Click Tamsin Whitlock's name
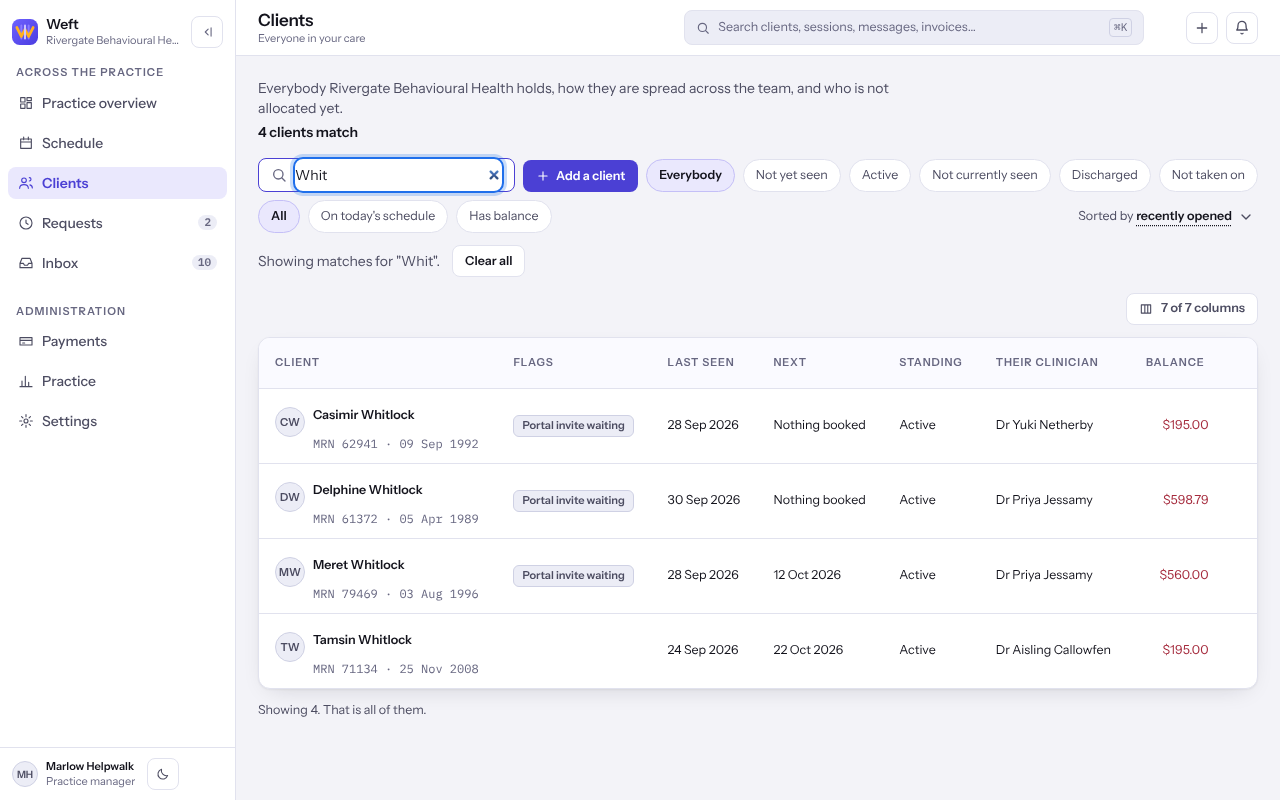The width and height of the screenshot is (1280, 800). click(362, 640)
